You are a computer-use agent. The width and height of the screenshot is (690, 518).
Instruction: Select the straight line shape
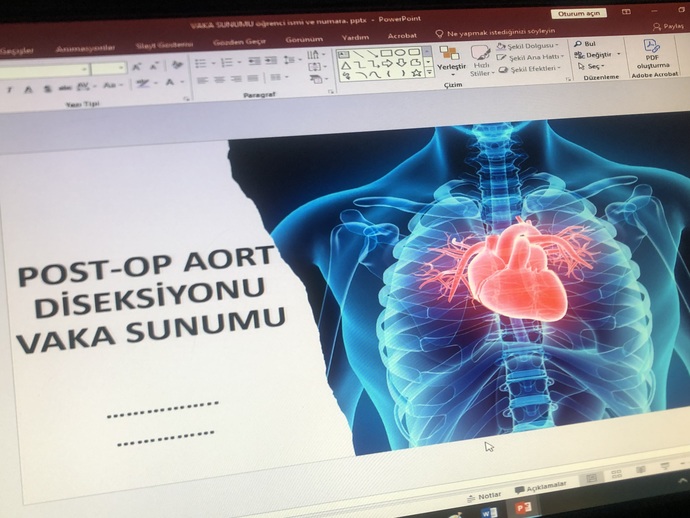359,54
